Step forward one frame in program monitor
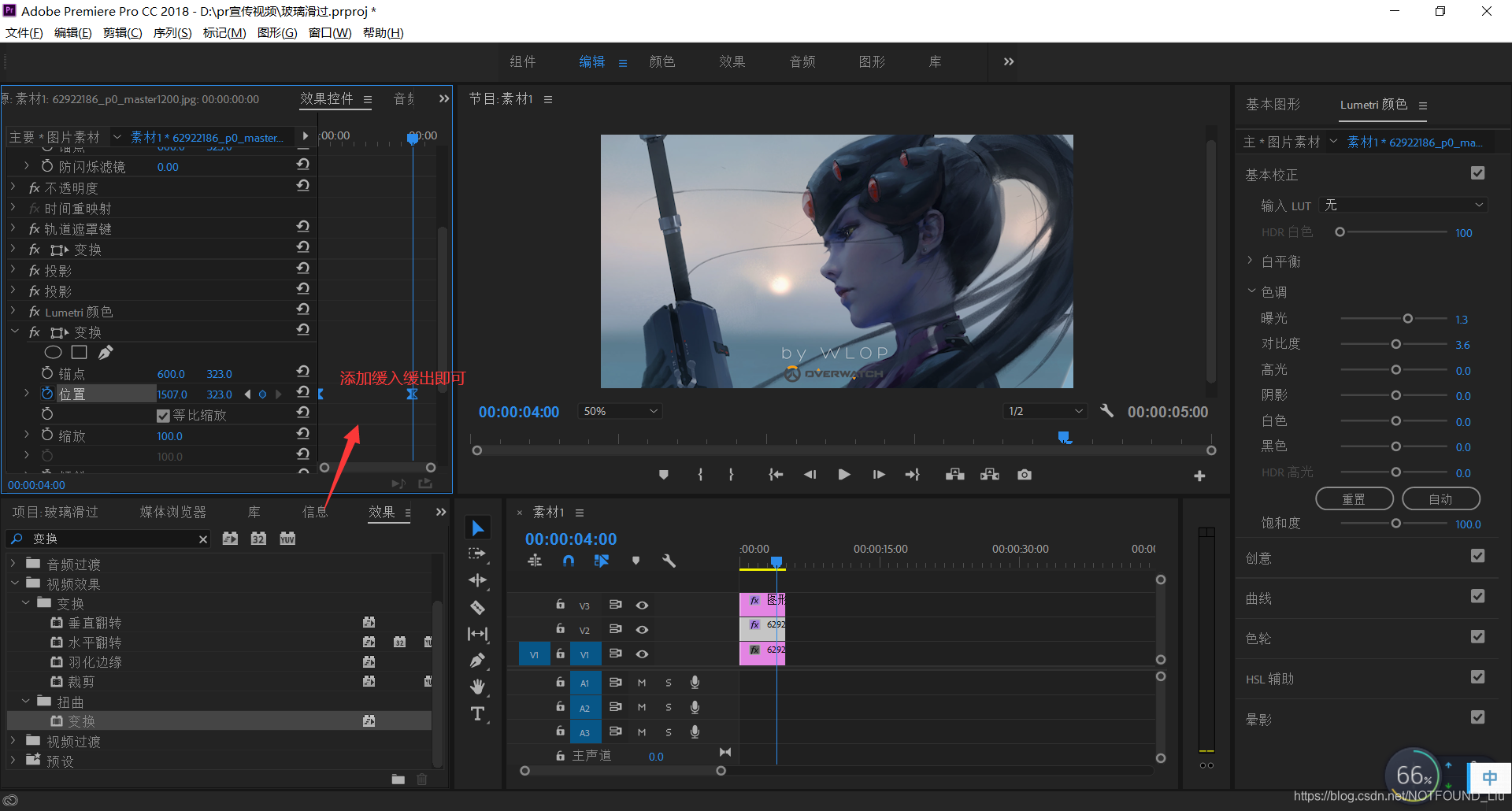 click(879, 475)
